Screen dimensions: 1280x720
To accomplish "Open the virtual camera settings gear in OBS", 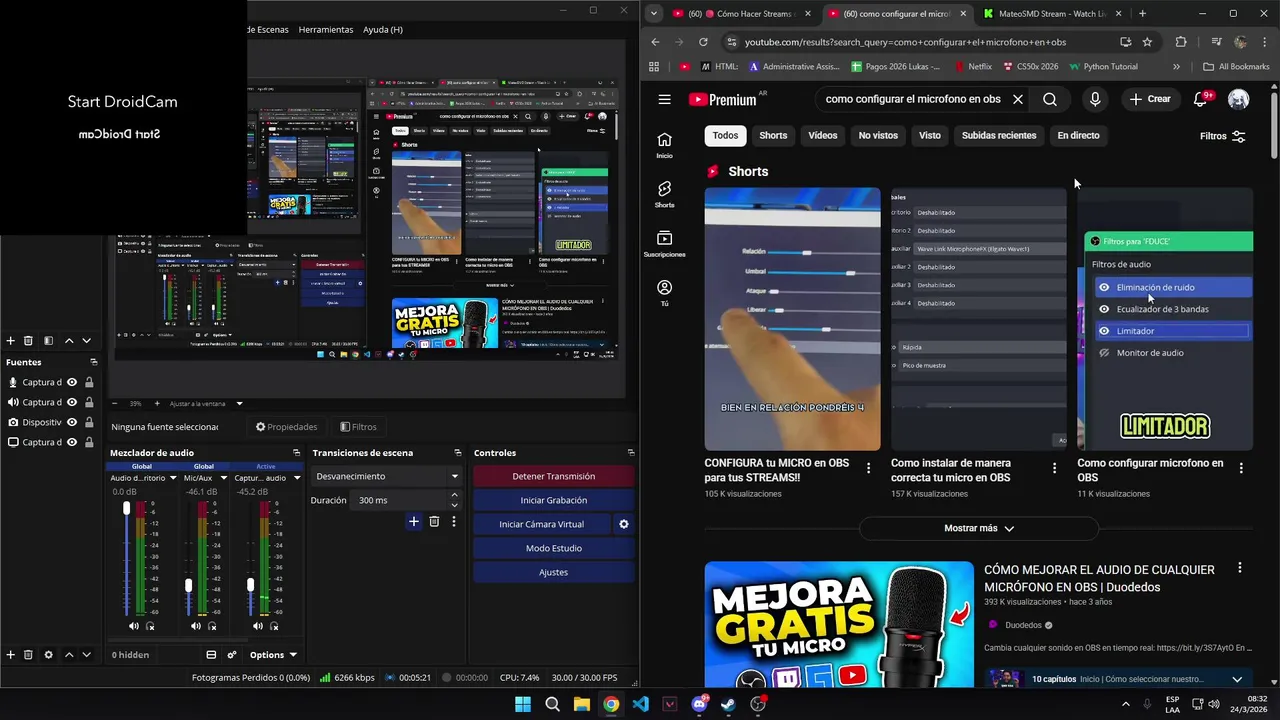I will click(x=624, y=524).
